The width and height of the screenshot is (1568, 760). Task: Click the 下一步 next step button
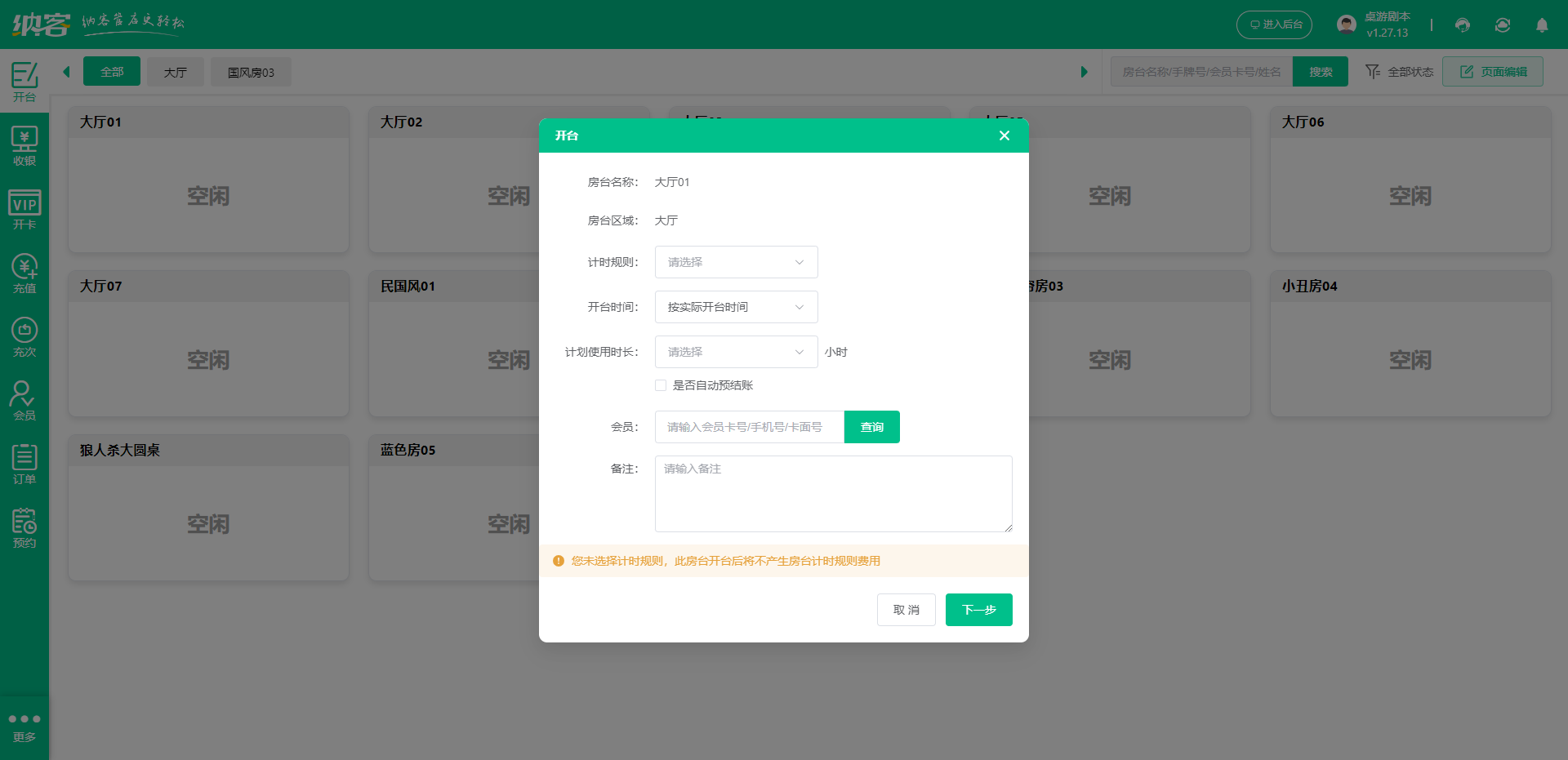click(x=978, y=610)
